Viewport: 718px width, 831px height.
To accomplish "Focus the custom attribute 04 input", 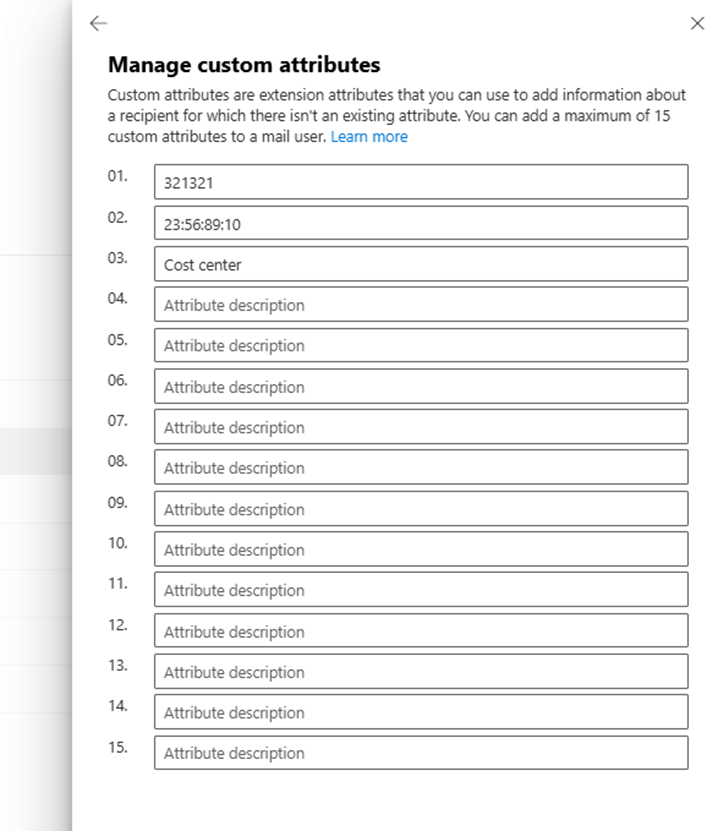I will (421, 305).
